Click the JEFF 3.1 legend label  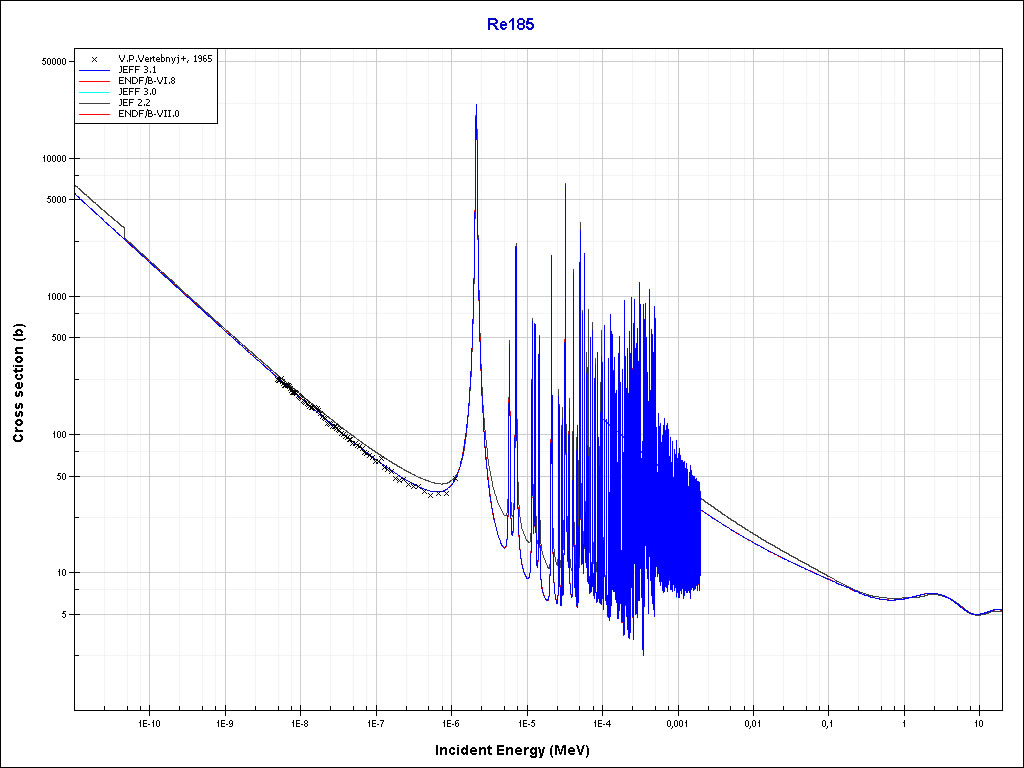(137, 70)
